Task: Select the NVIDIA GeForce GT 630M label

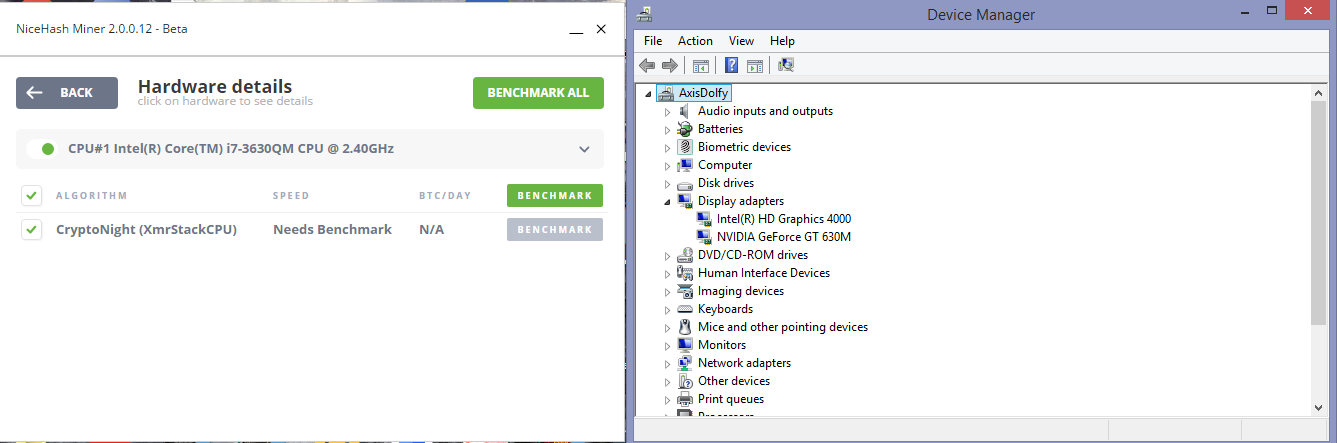Action: click(x=784, y=237)
